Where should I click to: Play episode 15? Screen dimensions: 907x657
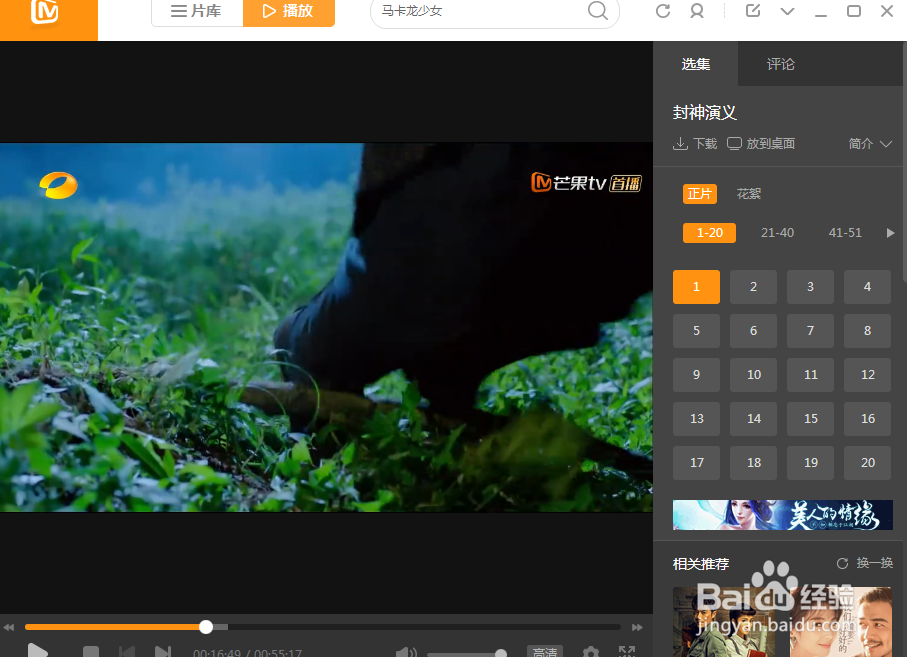810,419
